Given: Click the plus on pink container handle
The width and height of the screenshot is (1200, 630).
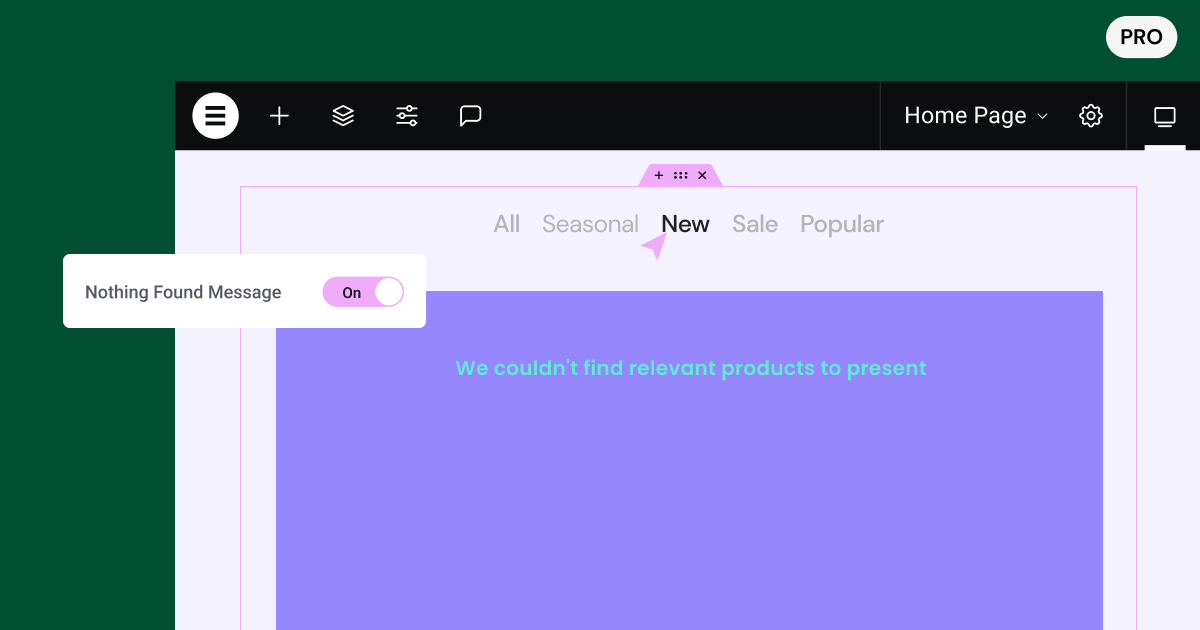Looking at the screenshot, I should [x=659, y=175].
